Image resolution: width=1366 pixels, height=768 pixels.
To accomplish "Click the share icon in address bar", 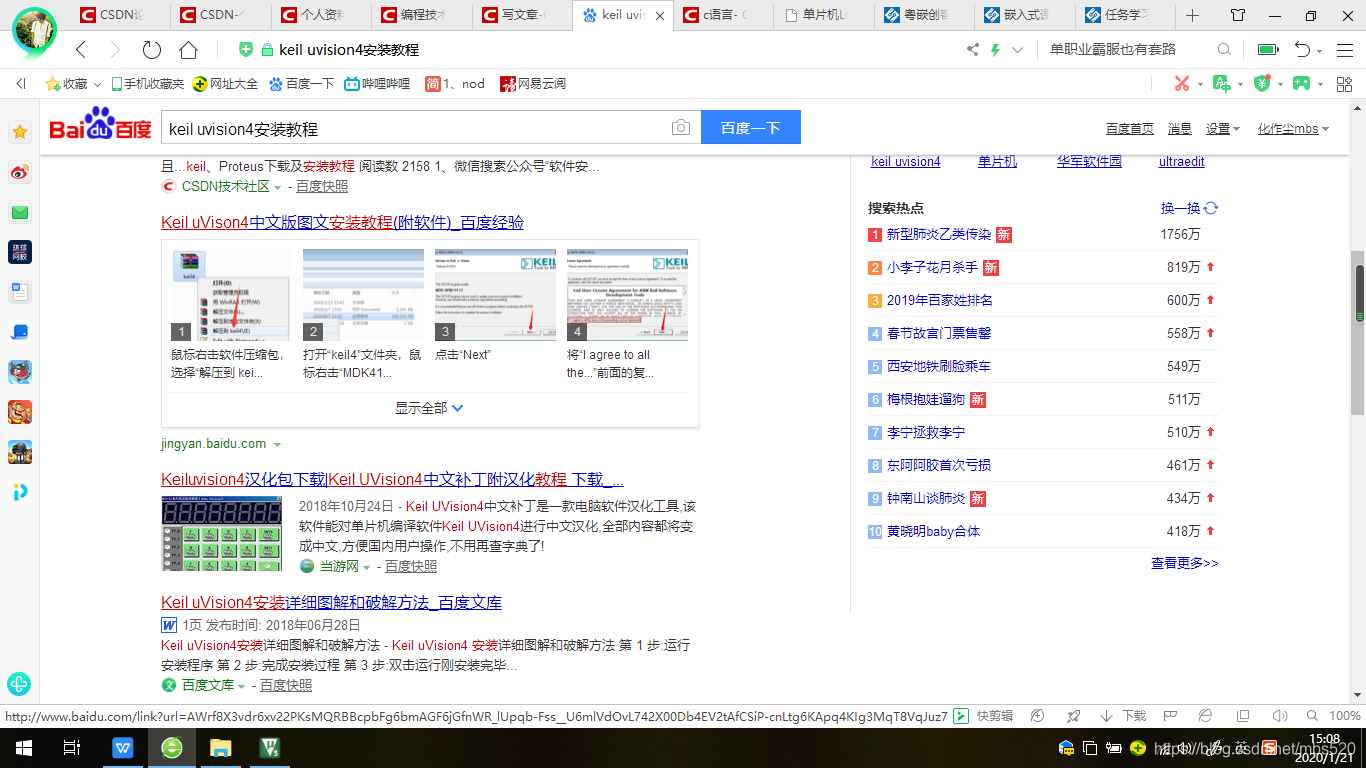I will pyautogui.click(x=973, y=50).
